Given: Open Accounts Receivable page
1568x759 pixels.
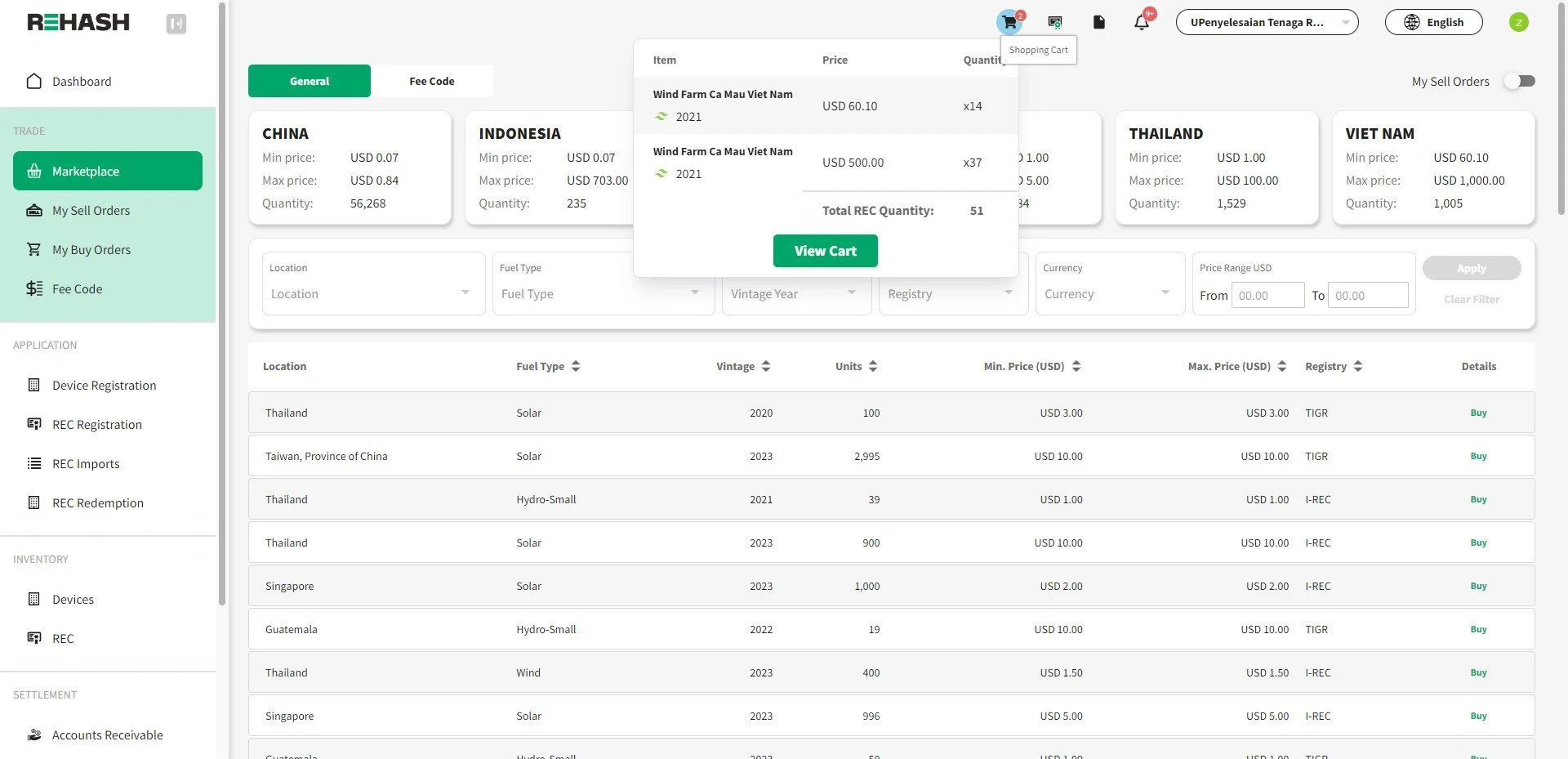Looking at the screenshot, I should pyautogui.click(x=108, y=734).
